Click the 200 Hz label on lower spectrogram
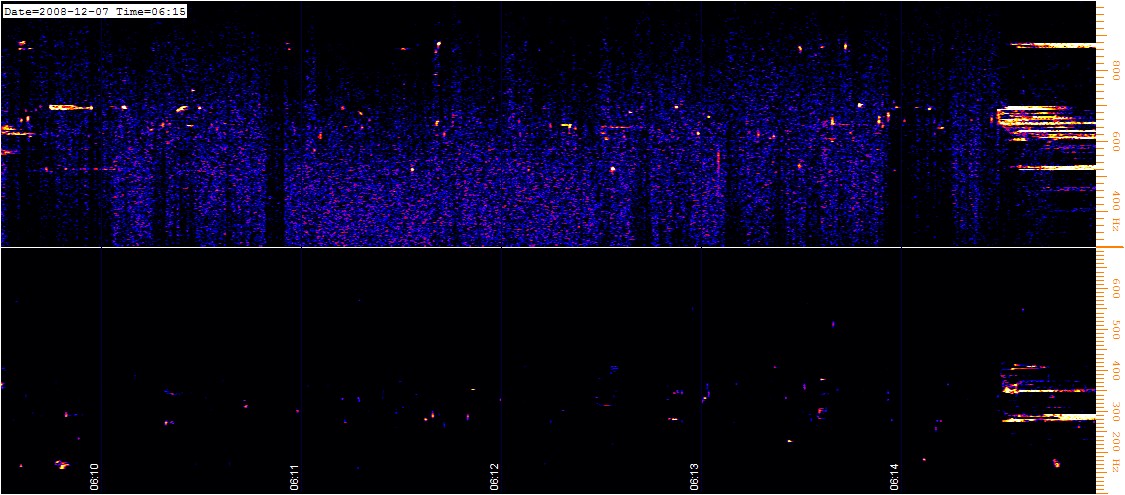Image resolution: width=1125 pixels, height=495 pixels. [1116, 451]
